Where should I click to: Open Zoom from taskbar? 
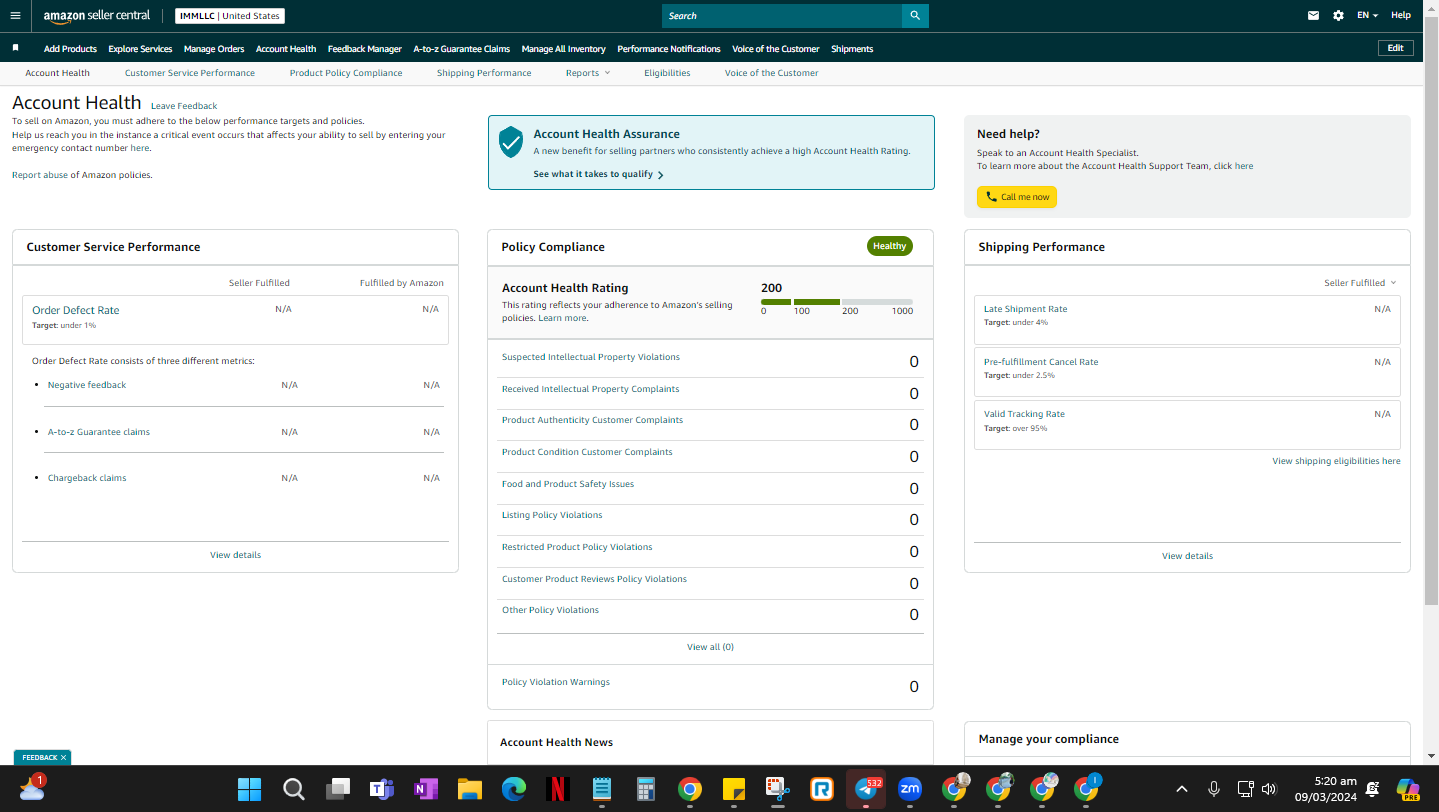click(x=909, y=789)
